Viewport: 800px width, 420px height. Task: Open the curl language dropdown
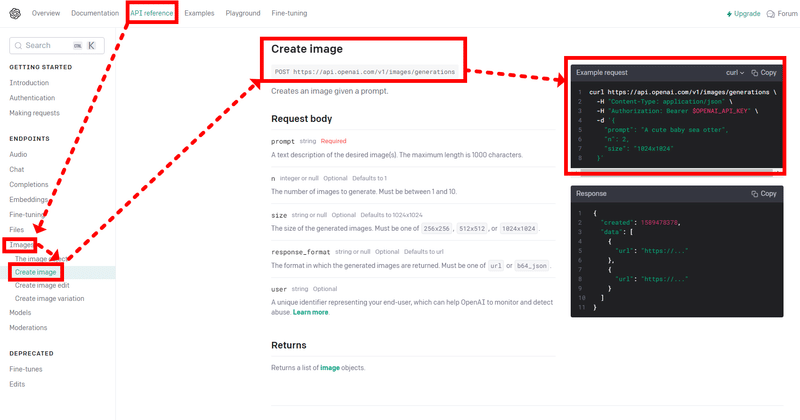click(x=735, y=72)
